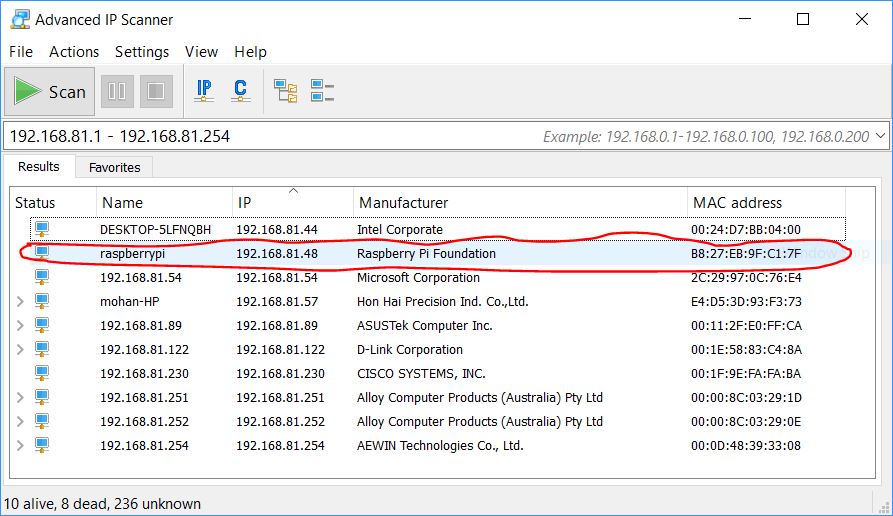Click the blue IP toolbar icon
The height and width of the screenshot is (516, 893).
[x=204, y=91]
